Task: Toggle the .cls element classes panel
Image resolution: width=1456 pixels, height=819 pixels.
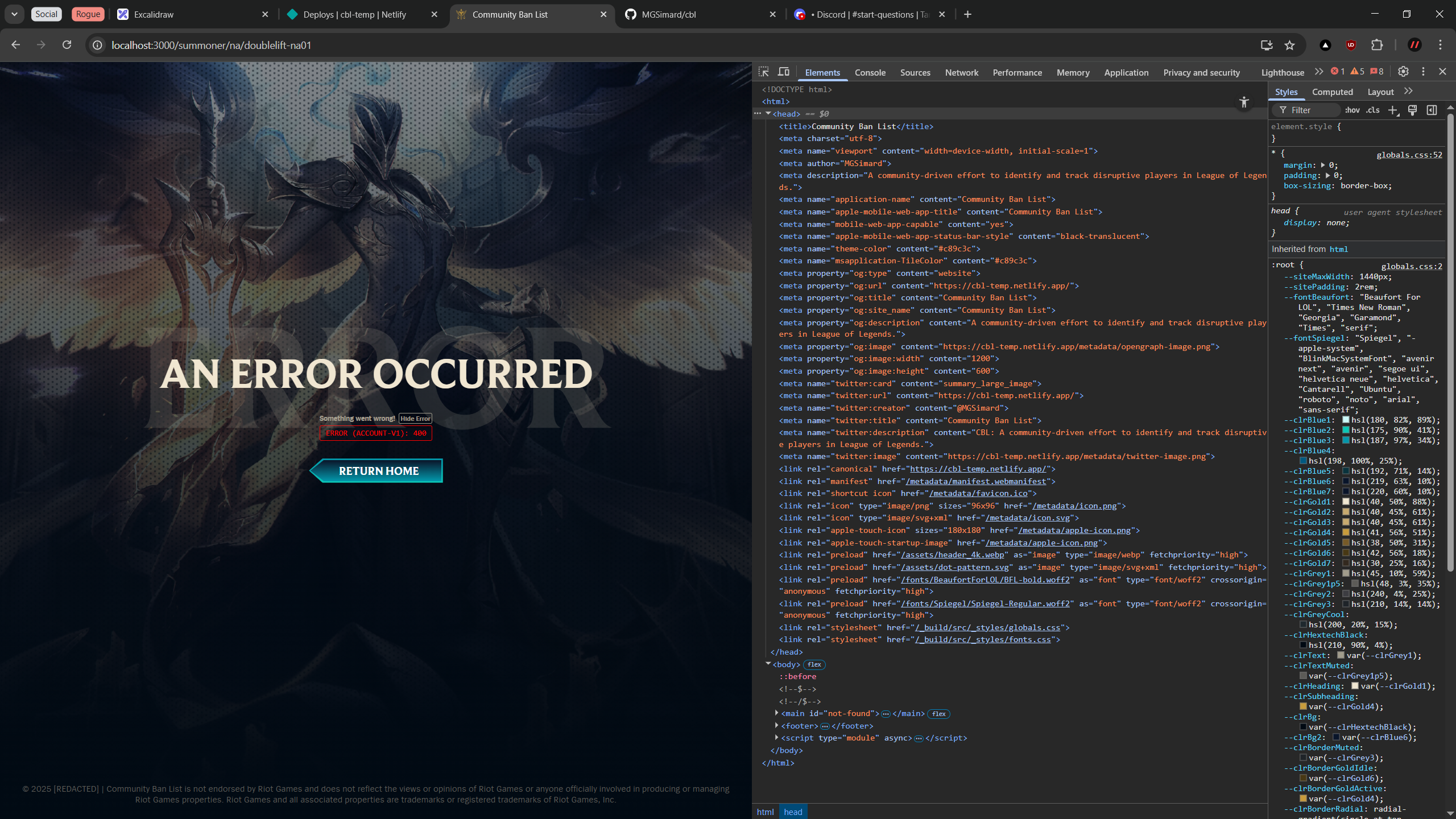Action: 1373,110
